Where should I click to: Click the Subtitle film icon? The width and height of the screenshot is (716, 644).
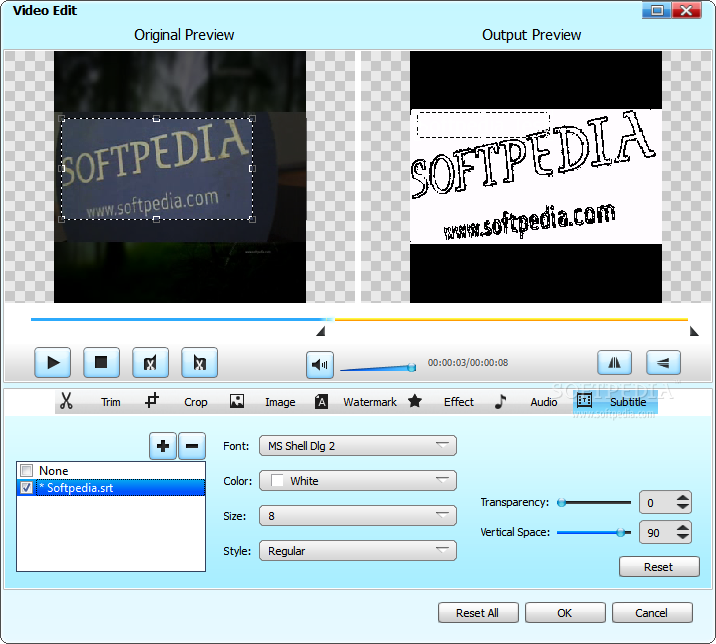pos(584,401)
